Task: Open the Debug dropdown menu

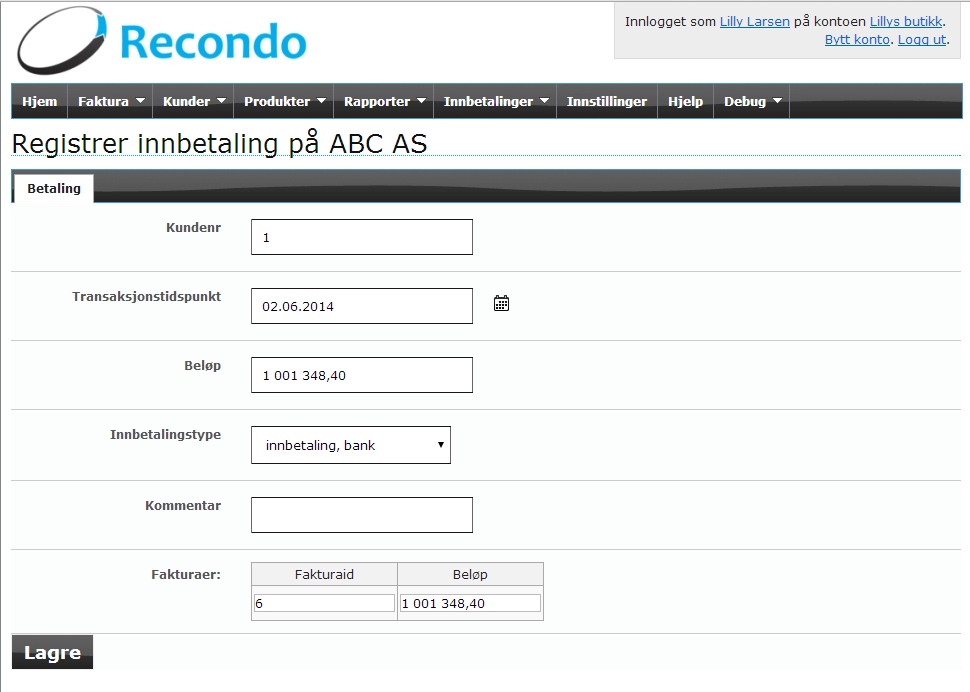Action: [x=752, y=101]
